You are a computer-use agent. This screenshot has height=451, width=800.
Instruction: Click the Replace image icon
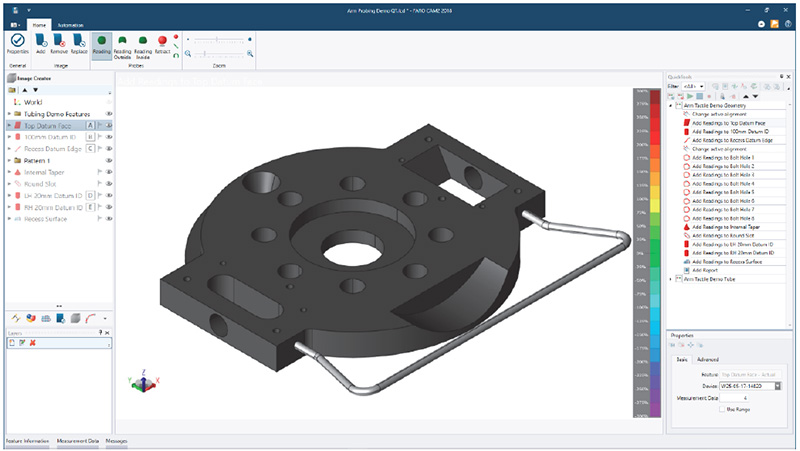[x=81, y=42]
